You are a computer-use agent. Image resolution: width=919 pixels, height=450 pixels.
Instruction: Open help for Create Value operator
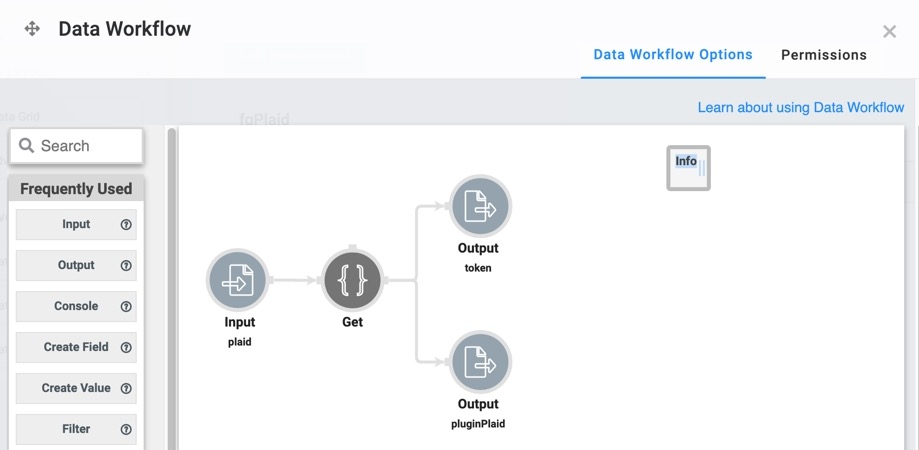pos(126,388)
